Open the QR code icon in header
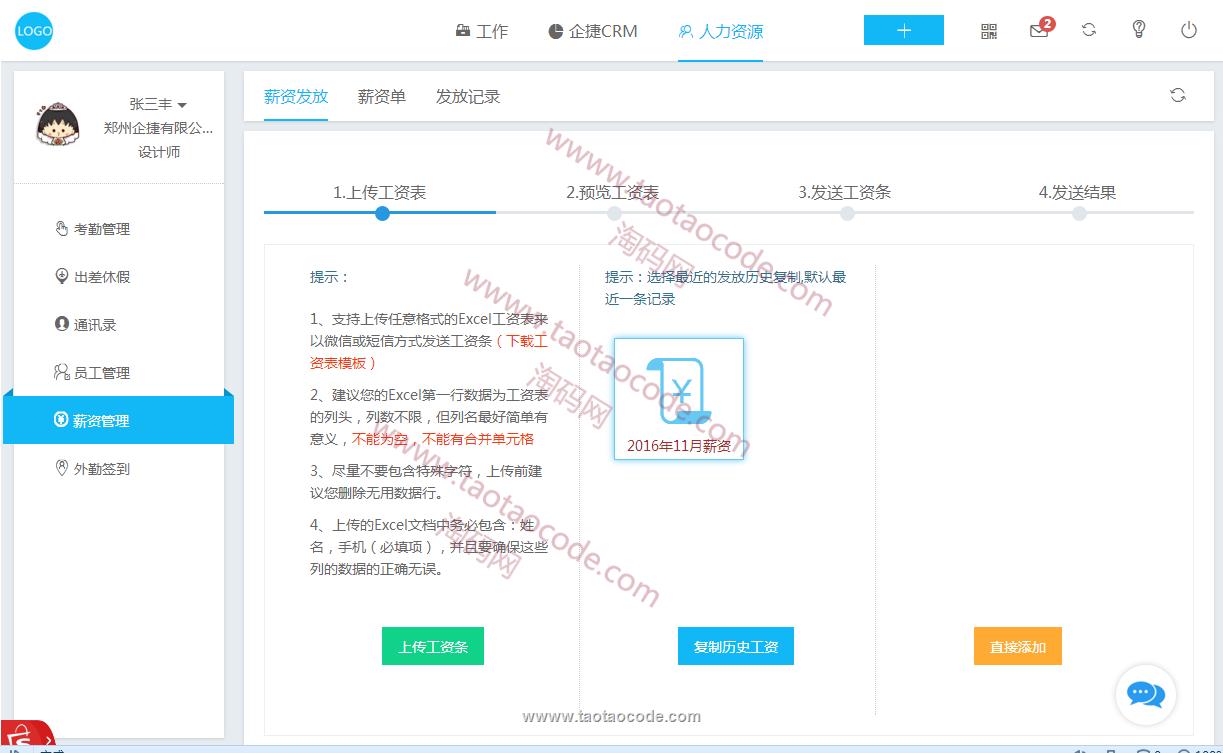This screenshot has width=1223, height=753. [989, 31]
